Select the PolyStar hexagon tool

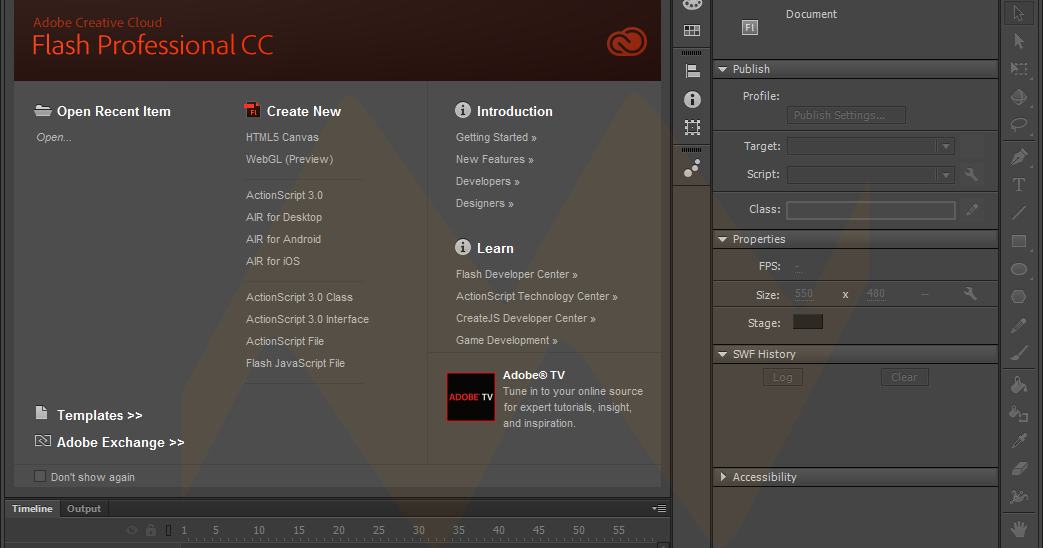click(1018, 297)
